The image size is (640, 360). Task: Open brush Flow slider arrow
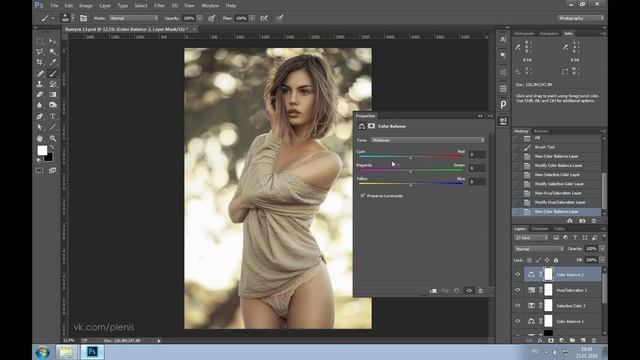click(252, 18)
